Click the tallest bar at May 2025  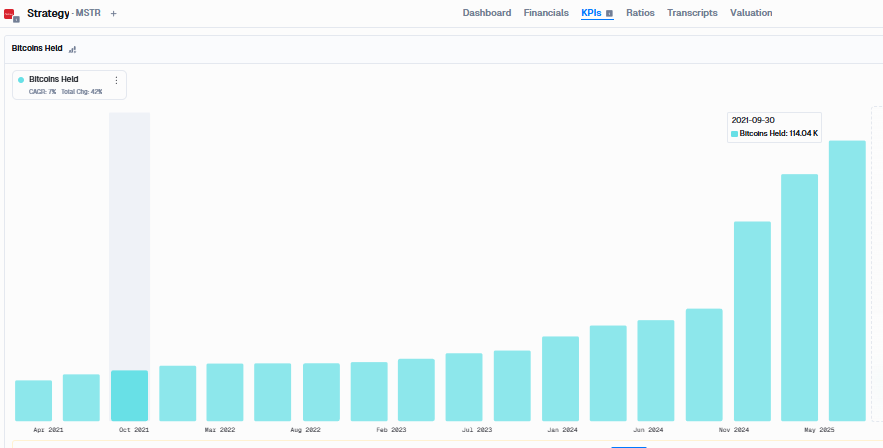click(847, 281)
